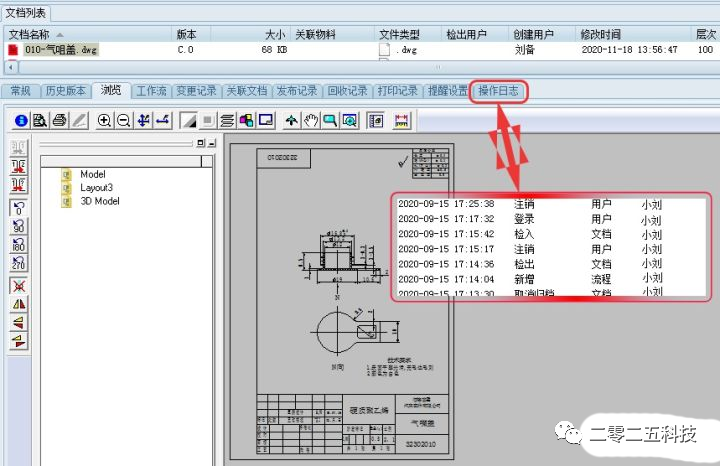720x466 pixels.
Task: Toggle the layout panel list icon
Action: 376,121
